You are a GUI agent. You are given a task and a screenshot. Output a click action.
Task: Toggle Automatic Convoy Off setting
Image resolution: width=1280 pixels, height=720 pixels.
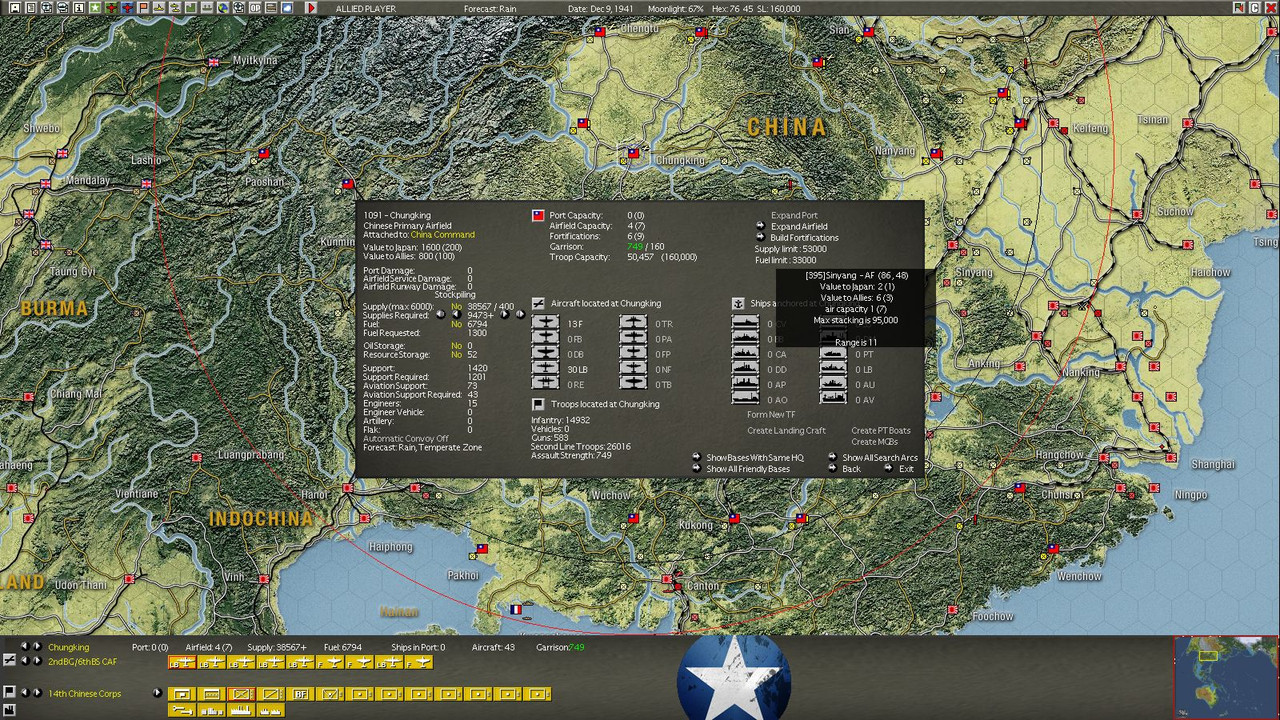pos(406,439)
